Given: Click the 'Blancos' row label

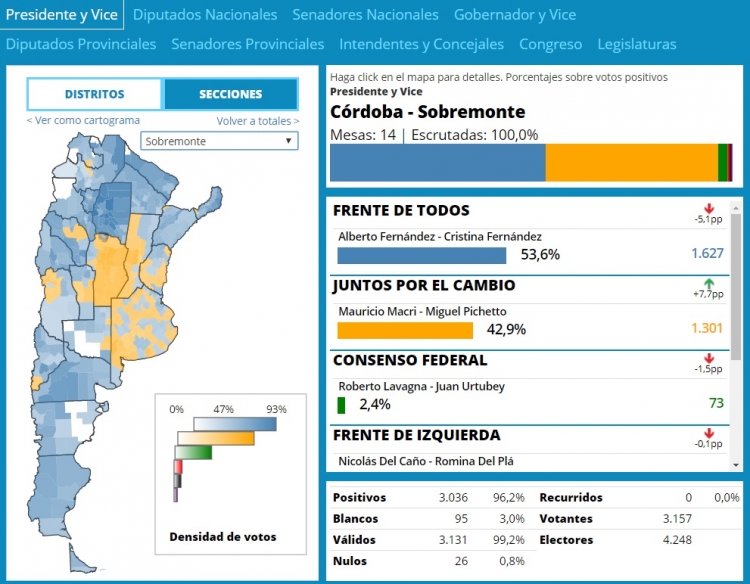Looking at the screenshot, I should point(355,518).
